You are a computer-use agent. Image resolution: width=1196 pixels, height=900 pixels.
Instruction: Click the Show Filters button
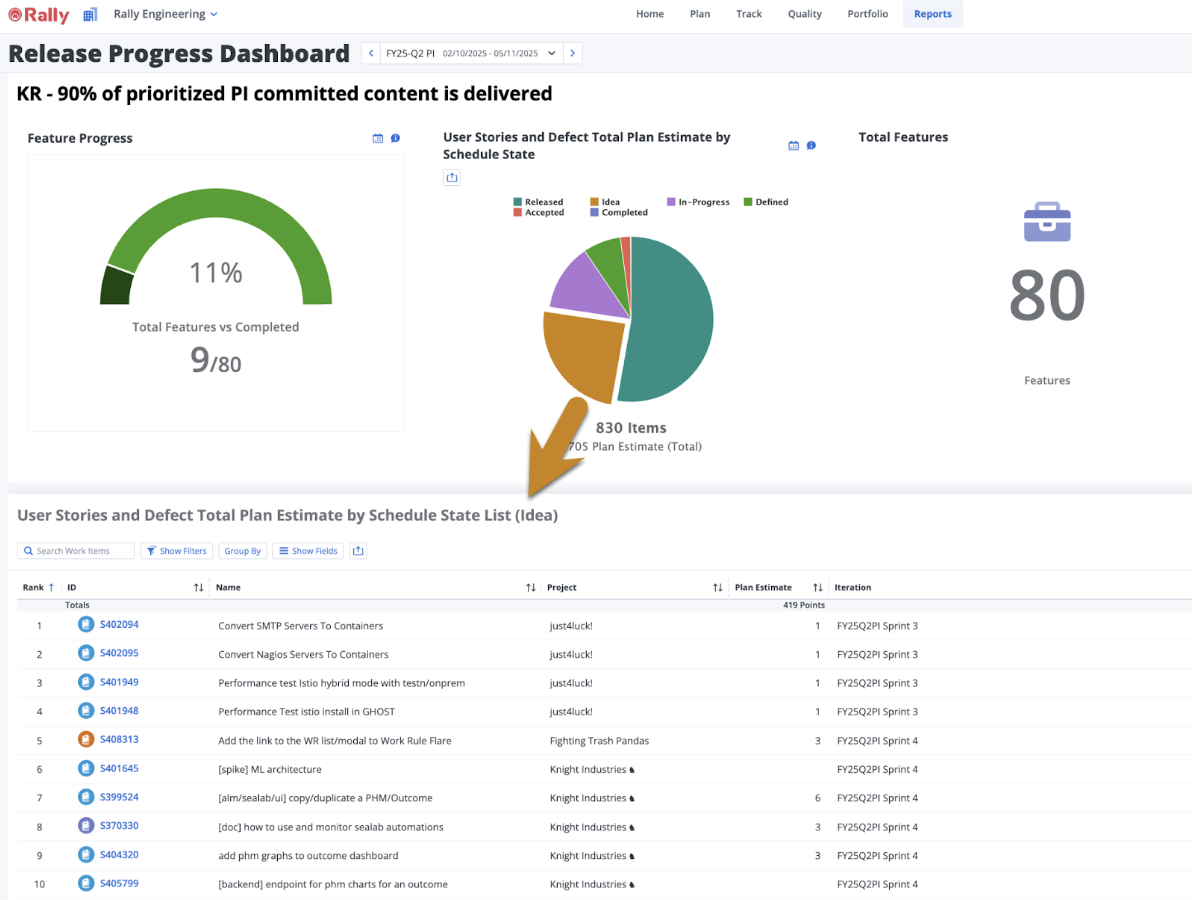tap(176, 551)
